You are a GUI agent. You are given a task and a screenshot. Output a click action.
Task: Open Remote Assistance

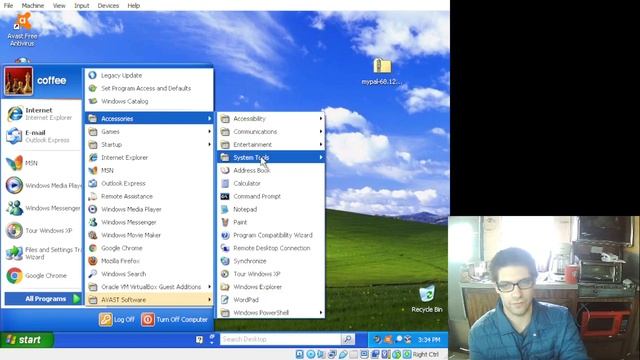[149, 196]
